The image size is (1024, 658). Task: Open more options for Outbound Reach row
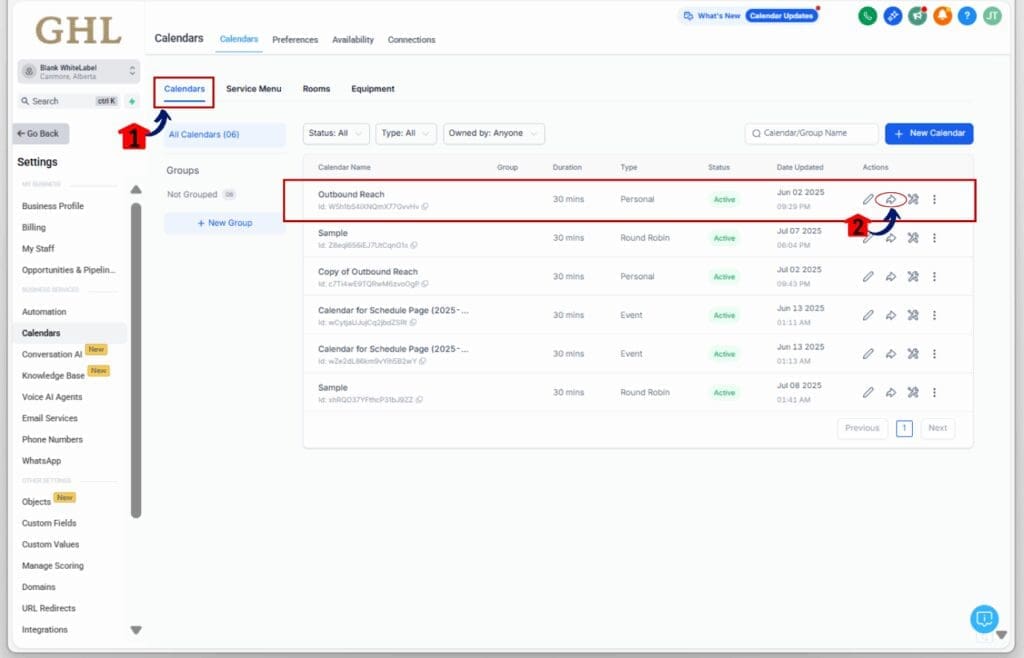point(935,199)
